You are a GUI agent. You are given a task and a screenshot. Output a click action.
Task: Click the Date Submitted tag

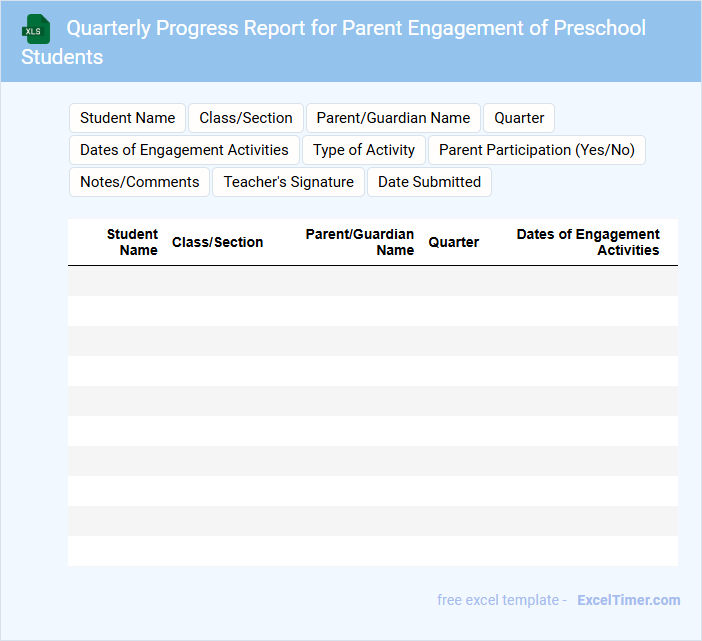429,182
